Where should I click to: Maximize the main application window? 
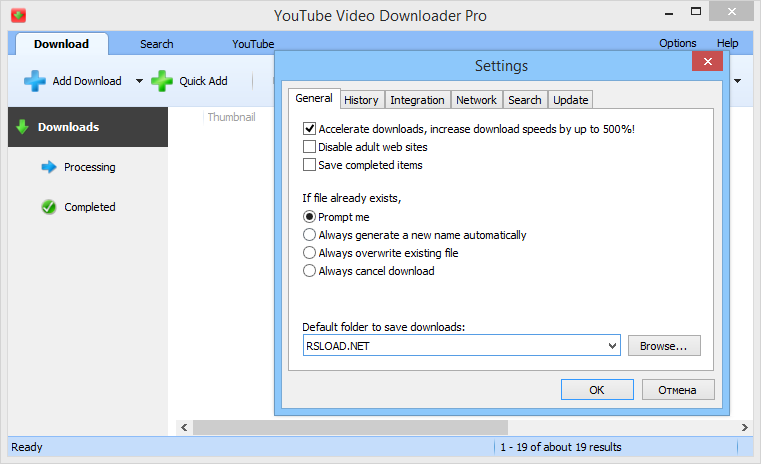coord(696,12)
